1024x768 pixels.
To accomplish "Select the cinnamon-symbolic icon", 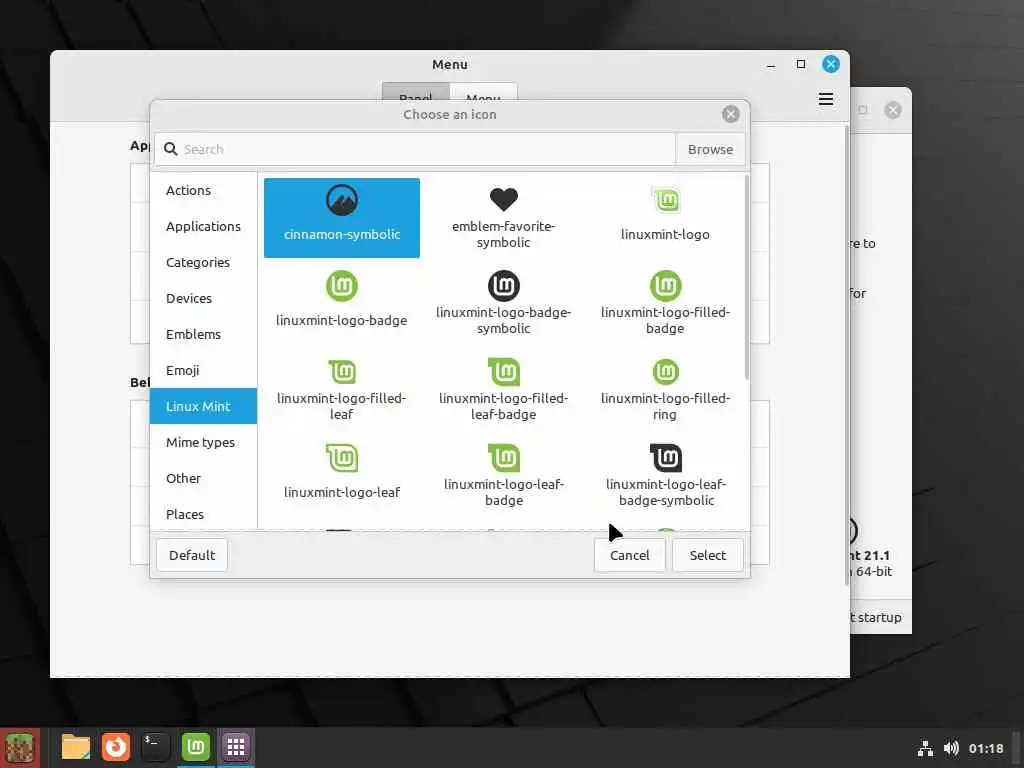I will [x=342, y=217].
